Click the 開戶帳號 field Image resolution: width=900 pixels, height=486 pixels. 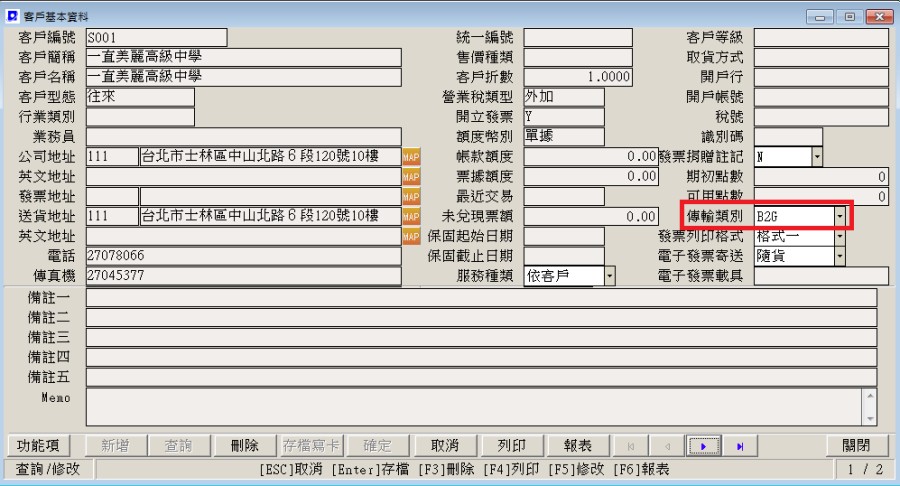click(x=821, y=97)
